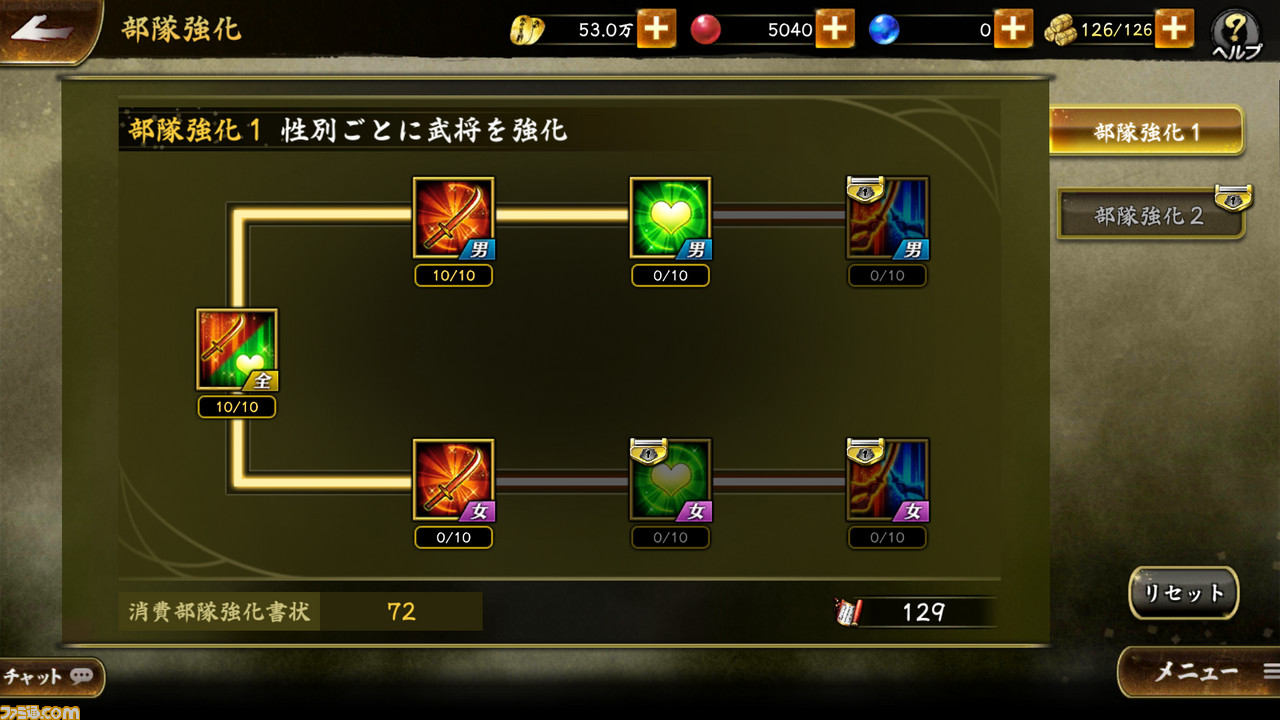This screenshot has height=720, width=1280.
Task: Select the locked female green heart skill
Action: click(x=670, y=480)
